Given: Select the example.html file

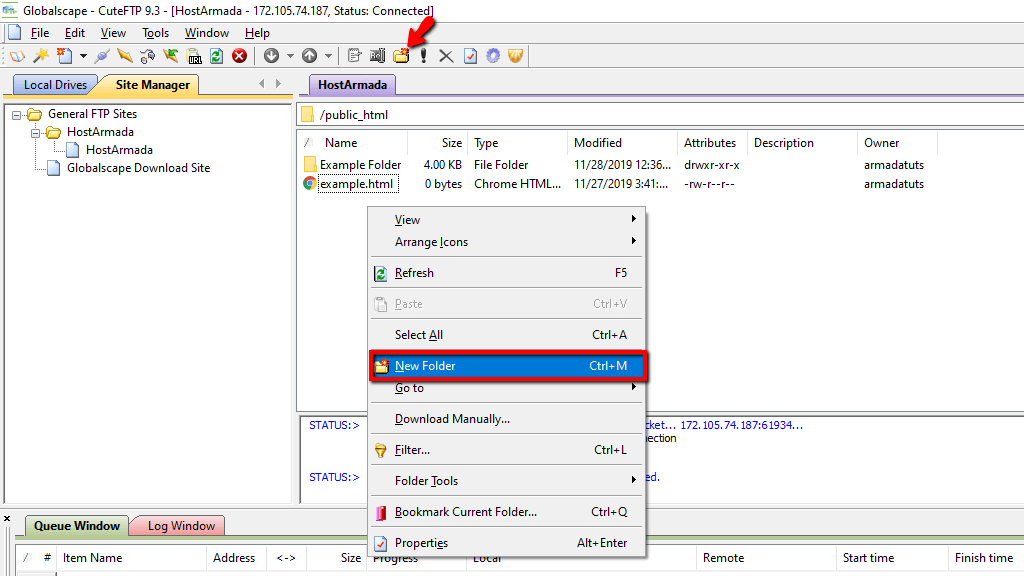Looking at the screenshot, I should click(357, 184).
